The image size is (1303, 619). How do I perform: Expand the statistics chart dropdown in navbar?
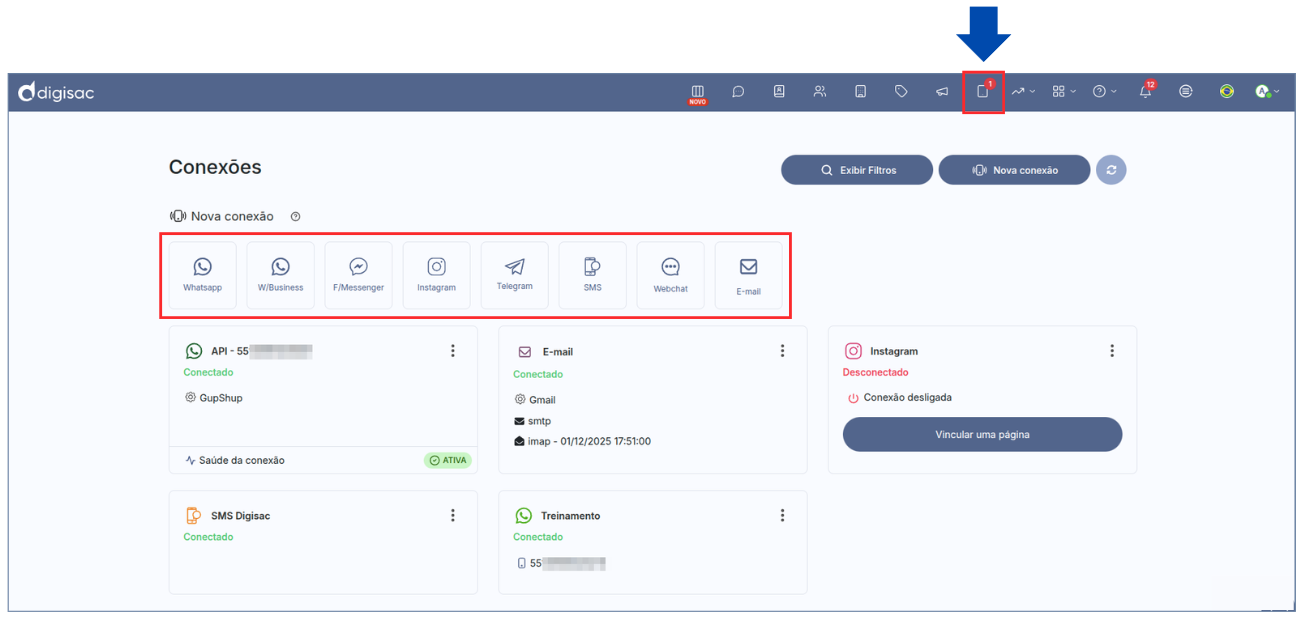click(x=1022, y=91)
